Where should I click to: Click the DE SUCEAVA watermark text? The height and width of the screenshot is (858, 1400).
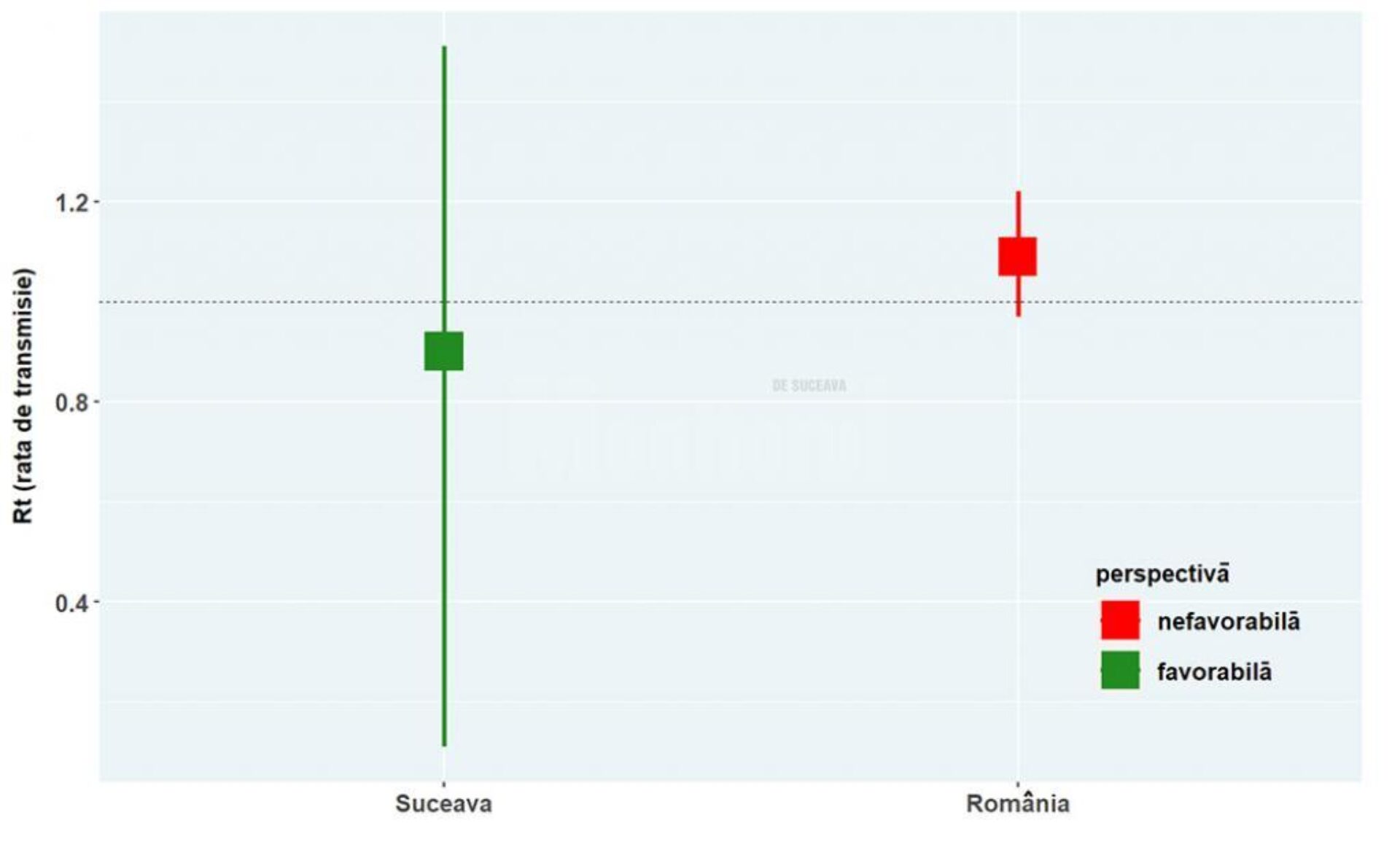pos(809,386)
